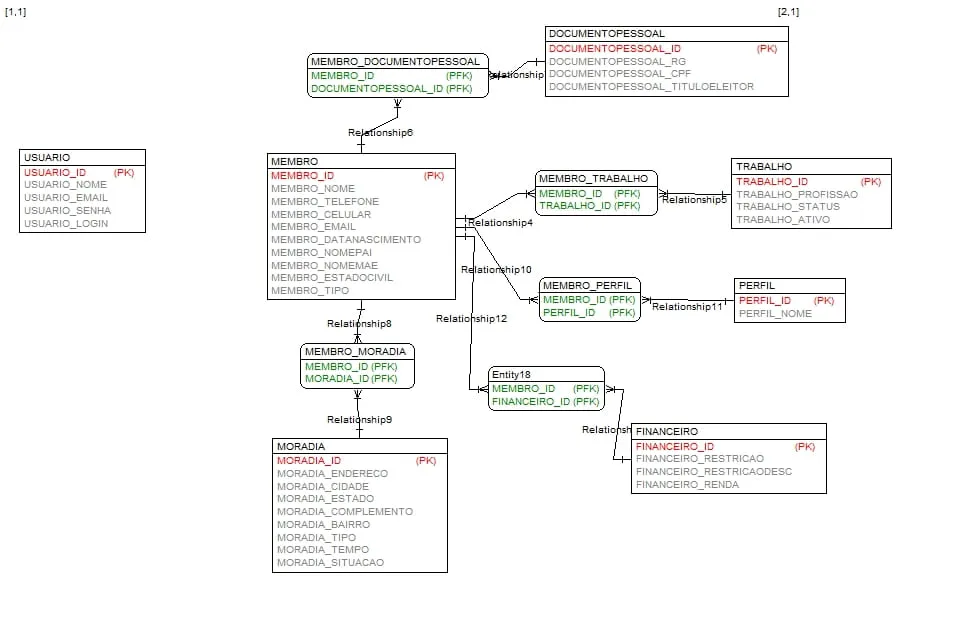Image resolution: width=966 pixels, height=629 pixels.
Task: Select the Relationship8 label
Action: click(359, 324)
